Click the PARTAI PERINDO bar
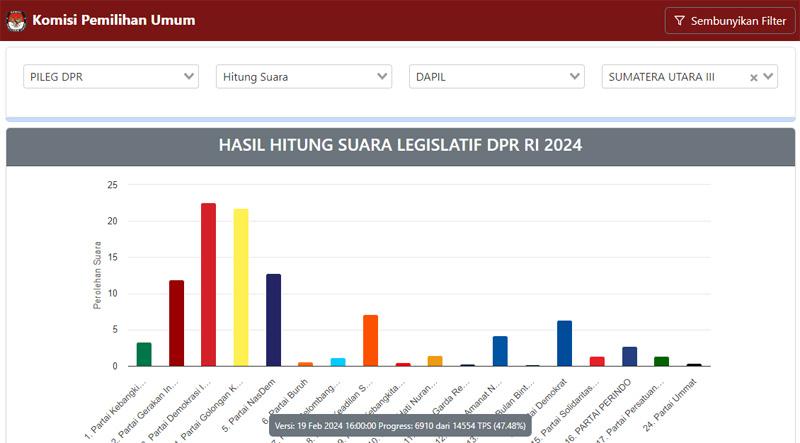Screen dimensions: 800x443 coord(629,356)
